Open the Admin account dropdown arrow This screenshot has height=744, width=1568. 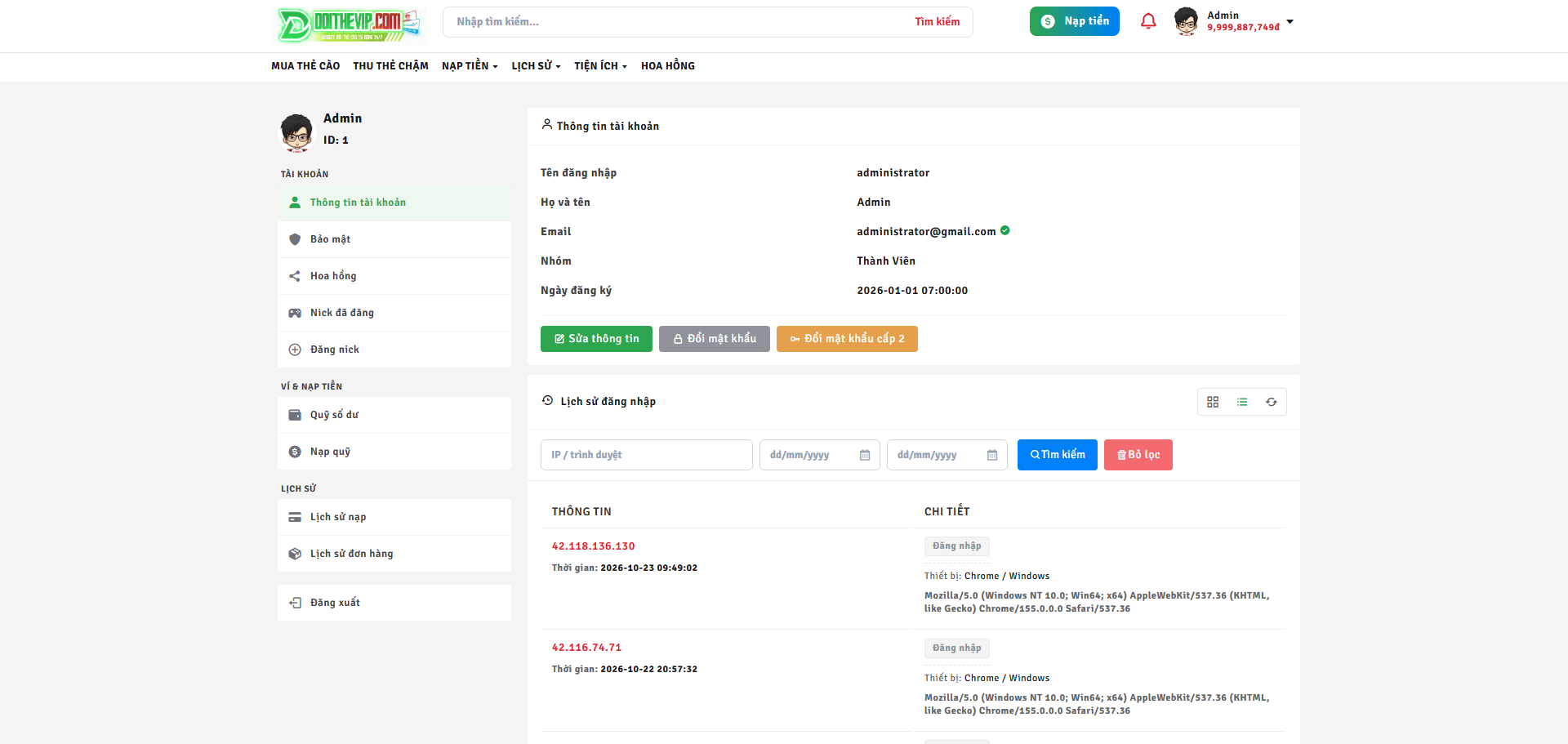1290,21
